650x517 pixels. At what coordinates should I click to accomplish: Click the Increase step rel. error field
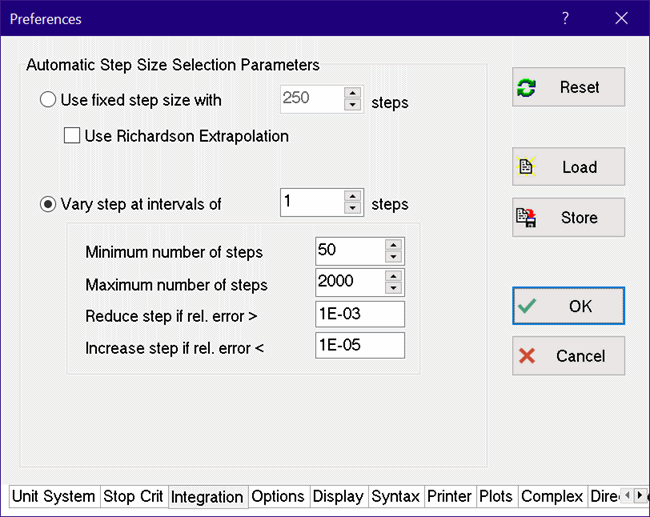pos(359,347)
